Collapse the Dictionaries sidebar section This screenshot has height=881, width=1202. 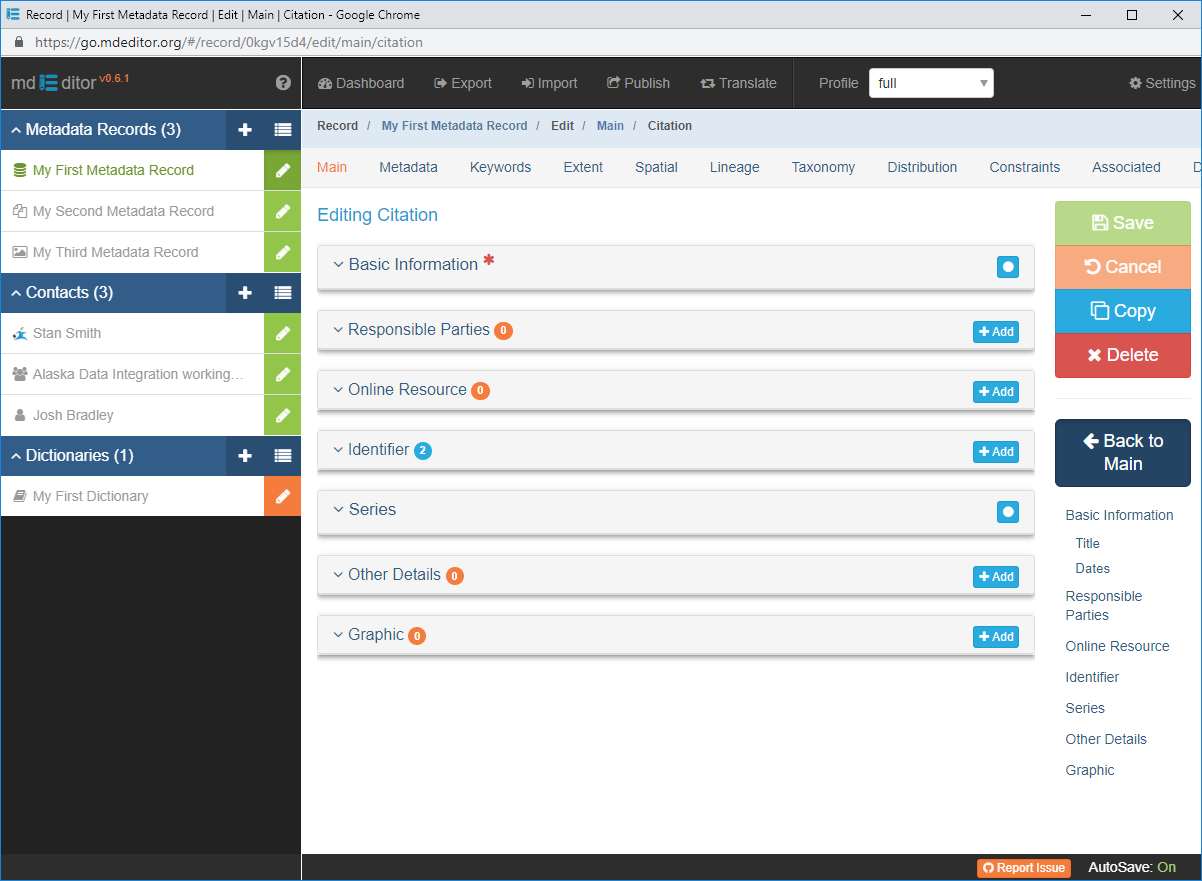coord(73,455)
